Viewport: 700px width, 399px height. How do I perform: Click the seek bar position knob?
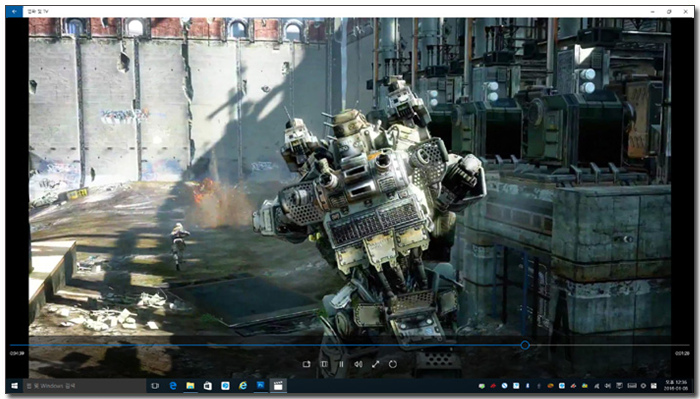click(525, 345)
